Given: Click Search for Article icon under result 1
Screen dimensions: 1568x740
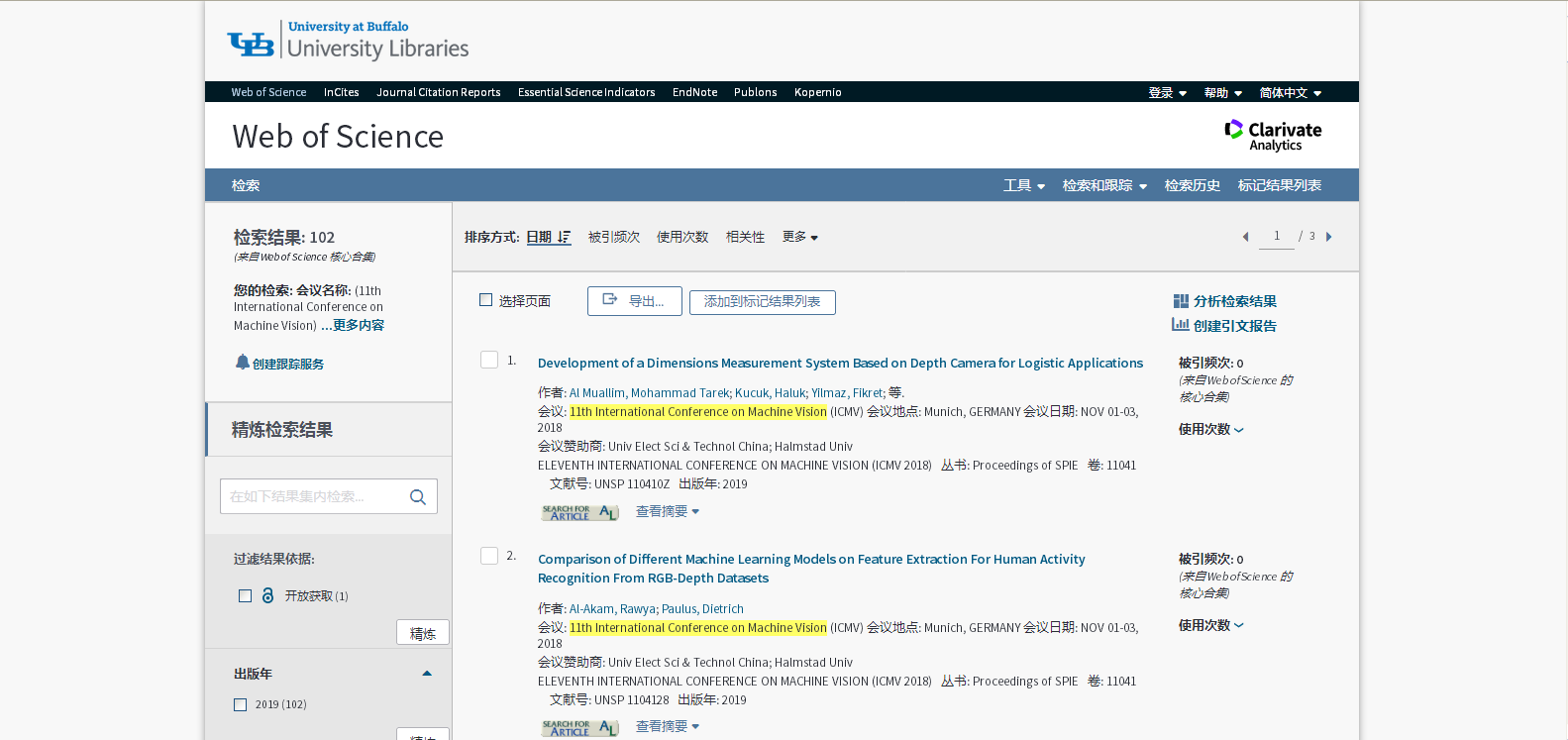Looking at the screenshot, I should pos(579,512).
